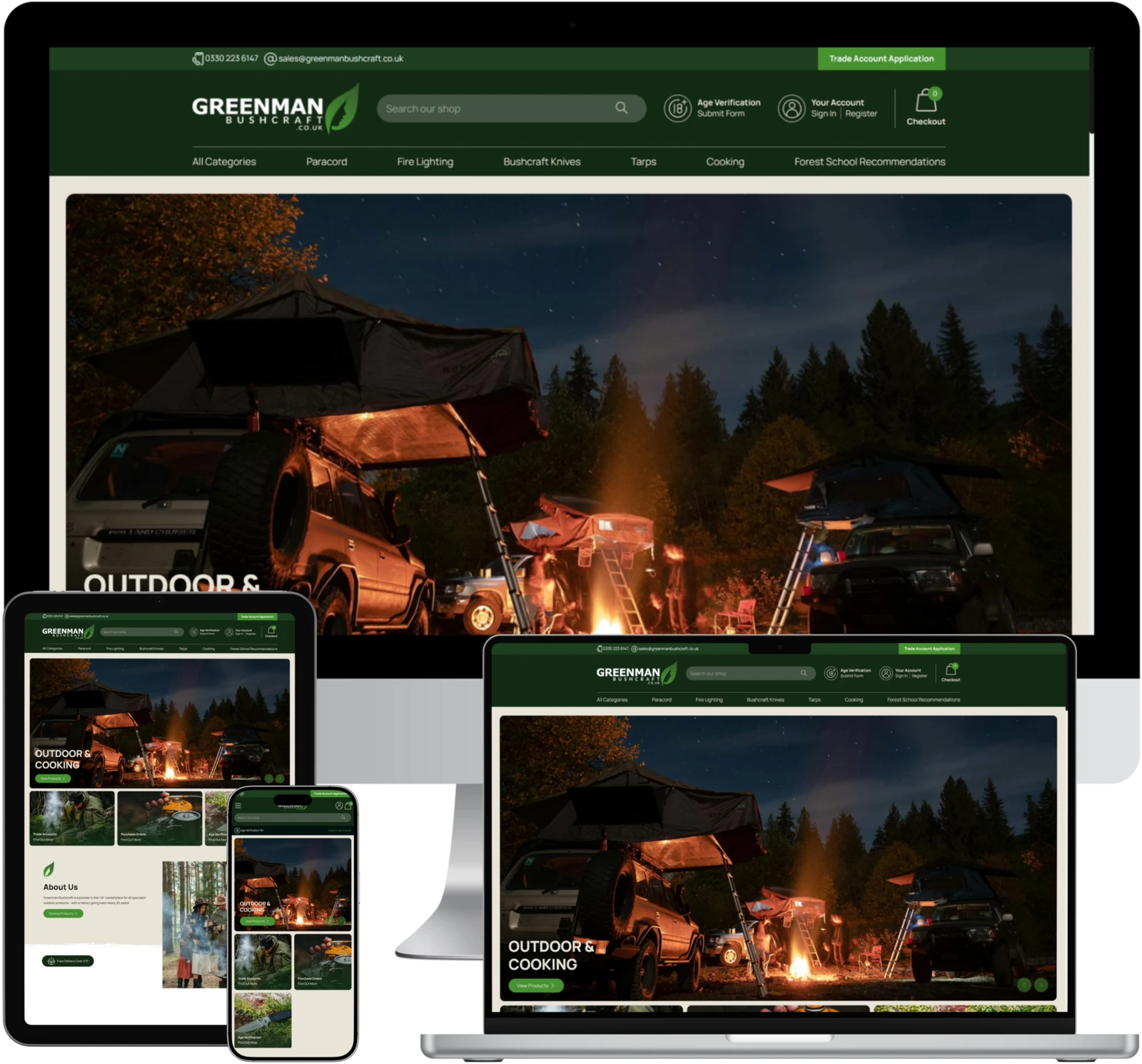Follow the Register link under Your Account
Screen dimensions: 1142x1064
pos(861,113)
